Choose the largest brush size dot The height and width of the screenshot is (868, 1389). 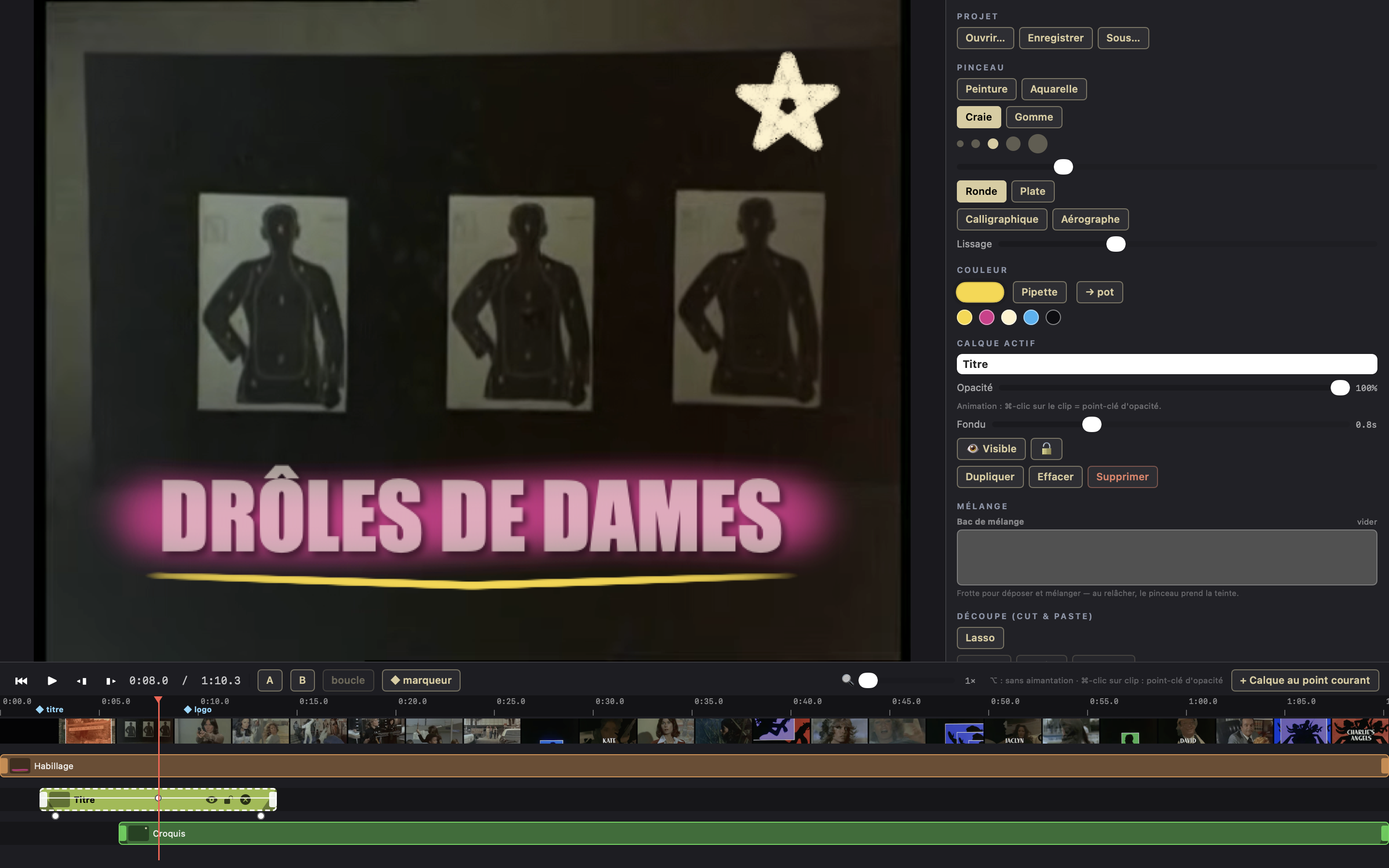click(x=1038, y=144)
